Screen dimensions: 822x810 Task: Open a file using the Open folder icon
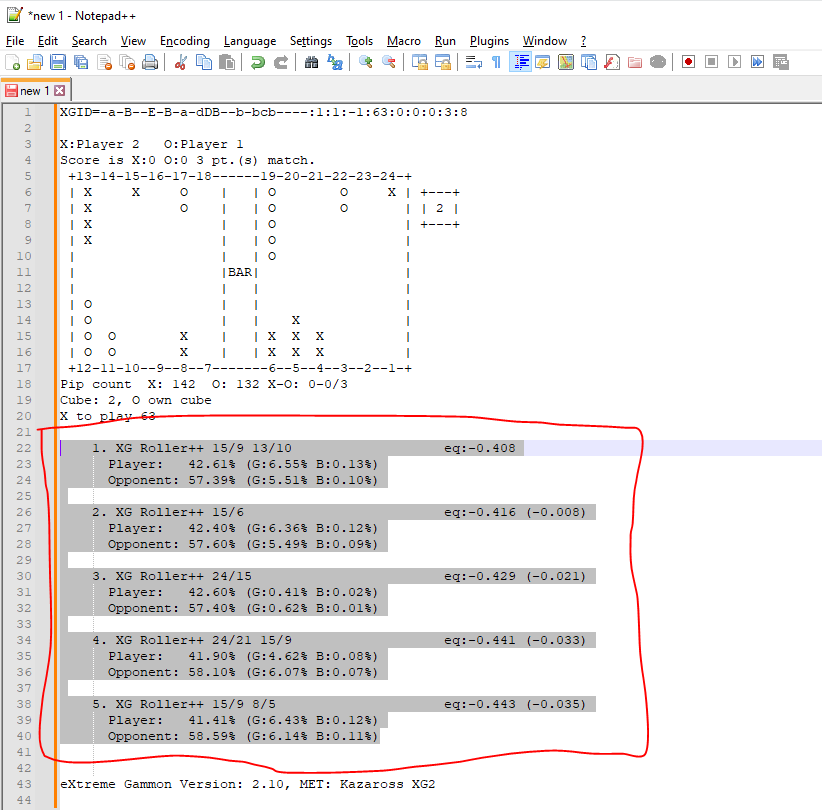click(x=35, y=62)
